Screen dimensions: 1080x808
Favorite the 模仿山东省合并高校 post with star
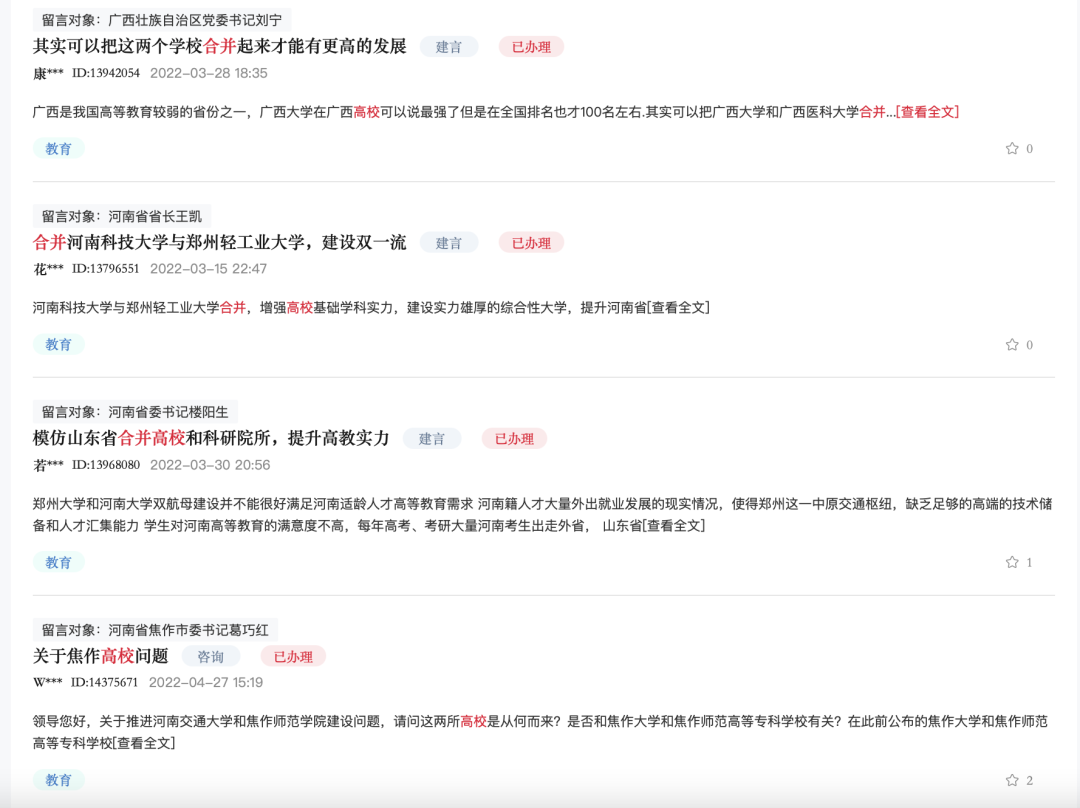pyautogui.click(x=1012, y=562)
